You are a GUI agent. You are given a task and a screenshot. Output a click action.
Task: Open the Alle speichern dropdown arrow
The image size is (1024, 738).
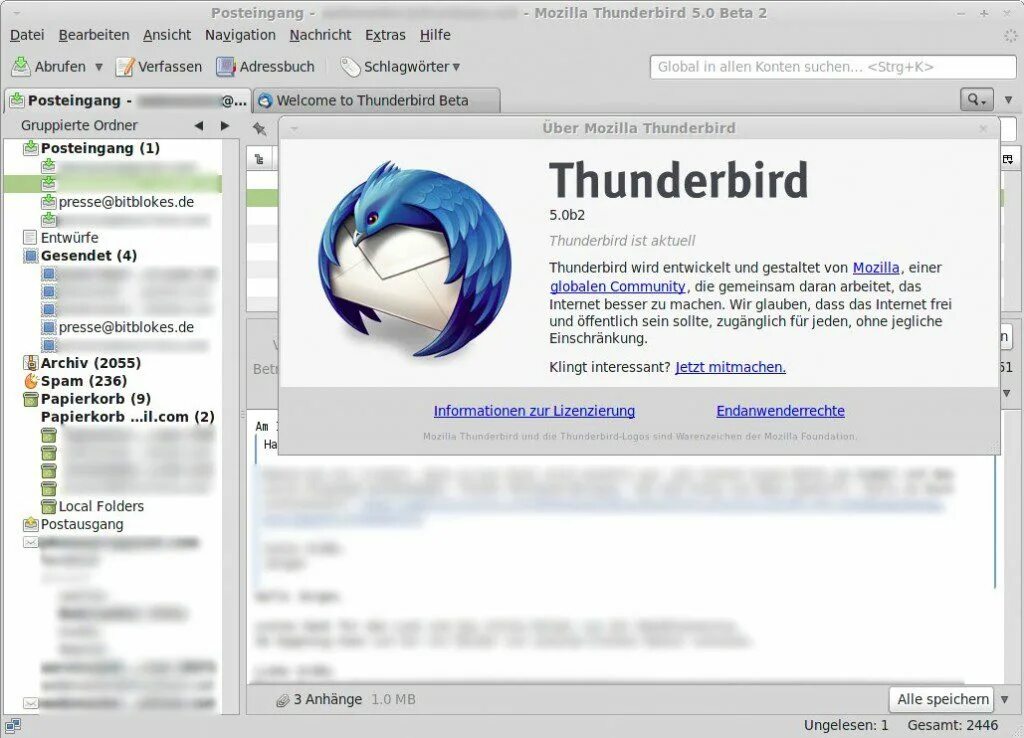pyautogui.click(x=1004, y=699)
